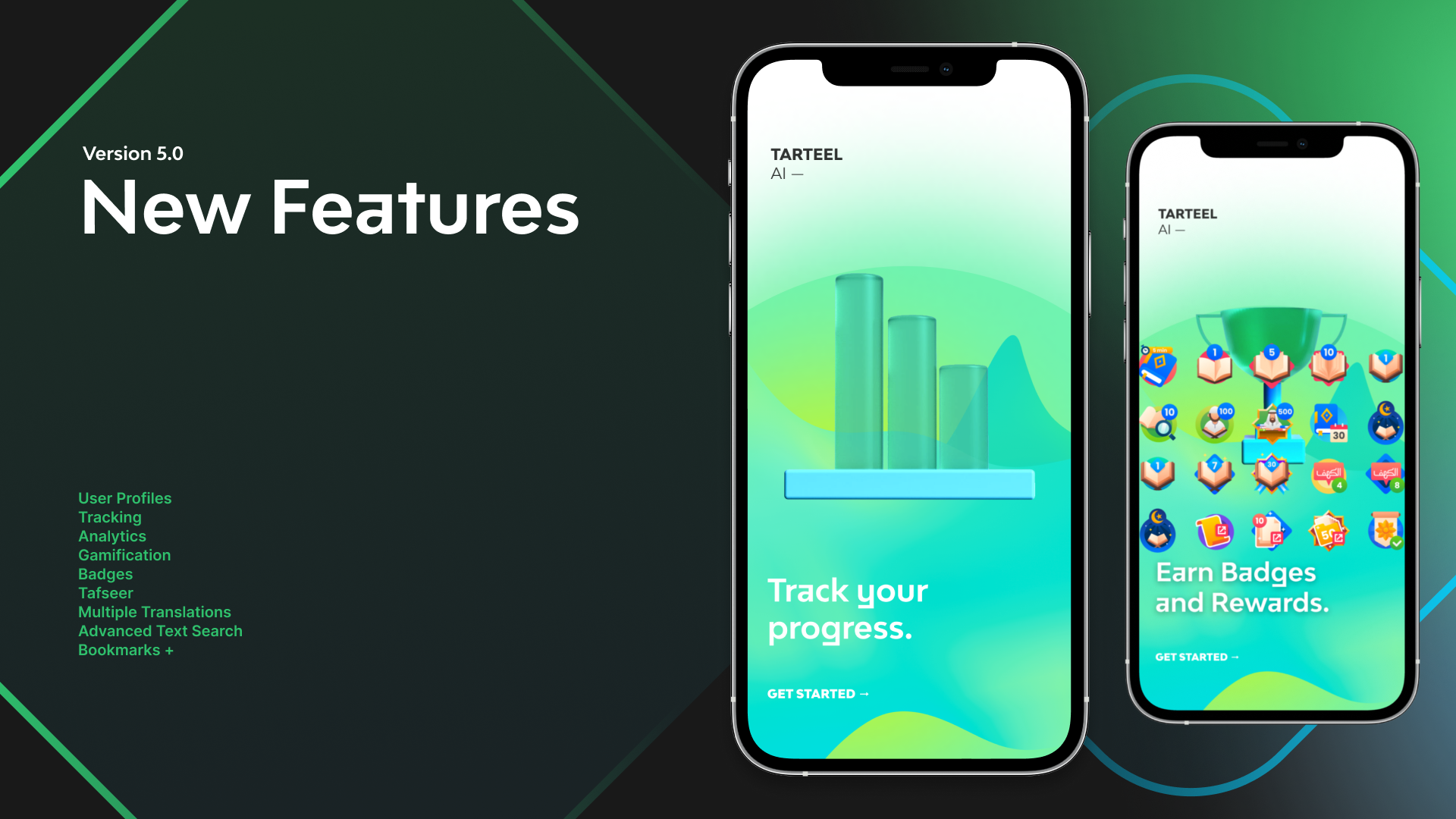
Task: Expand Advanced Text Search options
Action: (160, 631)
